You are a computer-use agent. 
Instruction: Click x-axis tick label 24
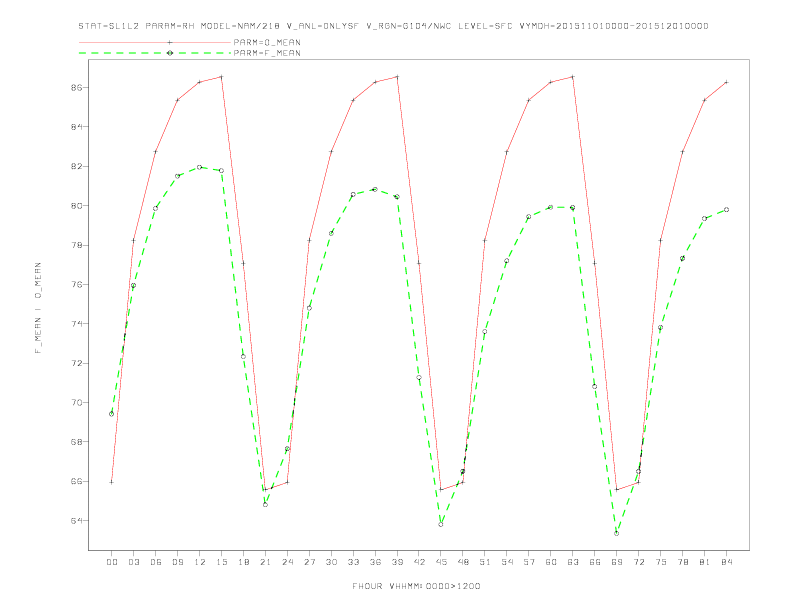pyautogui.click(x=287, y=562)
